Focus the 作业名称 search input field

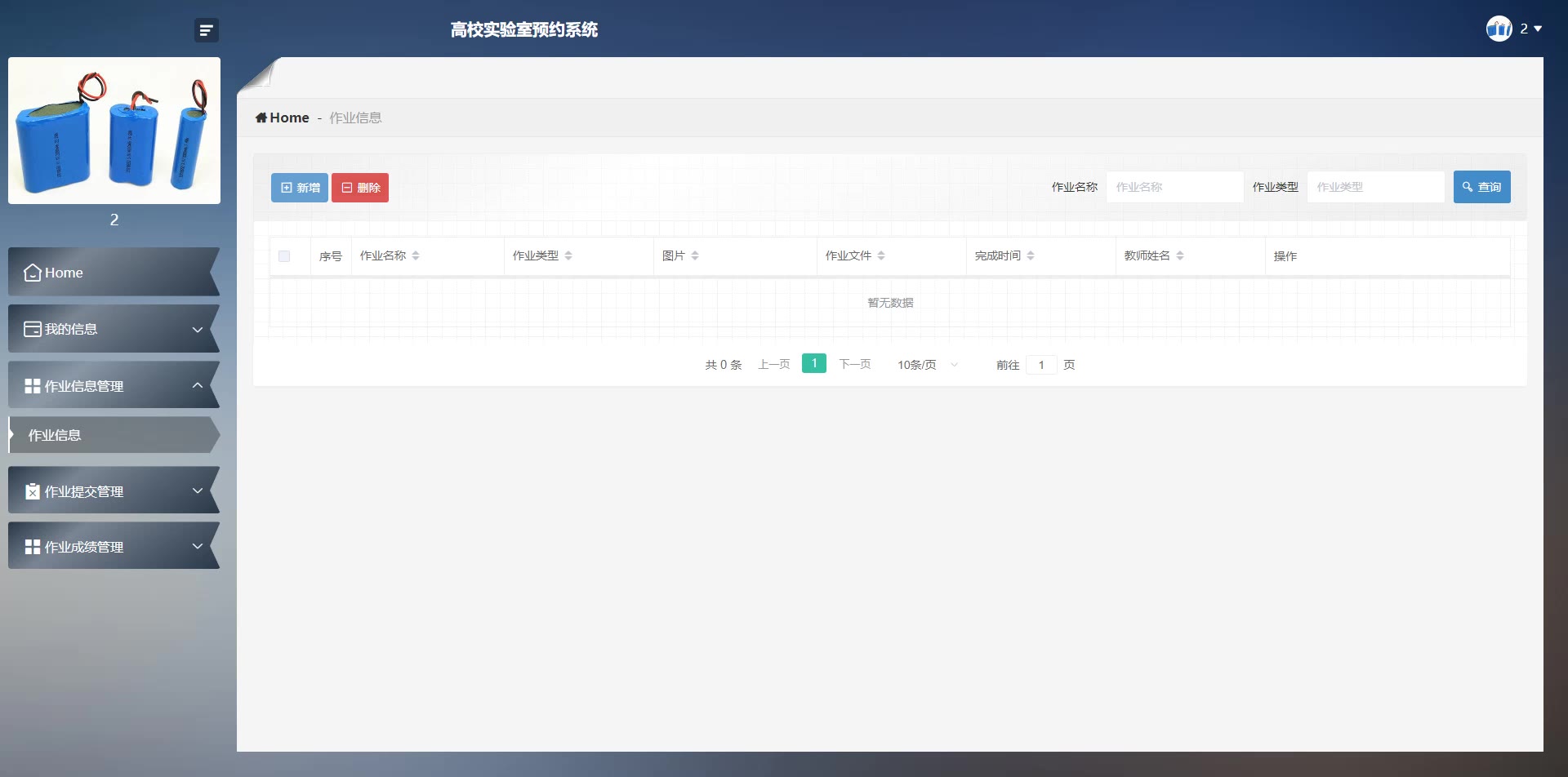point(1174,187)
